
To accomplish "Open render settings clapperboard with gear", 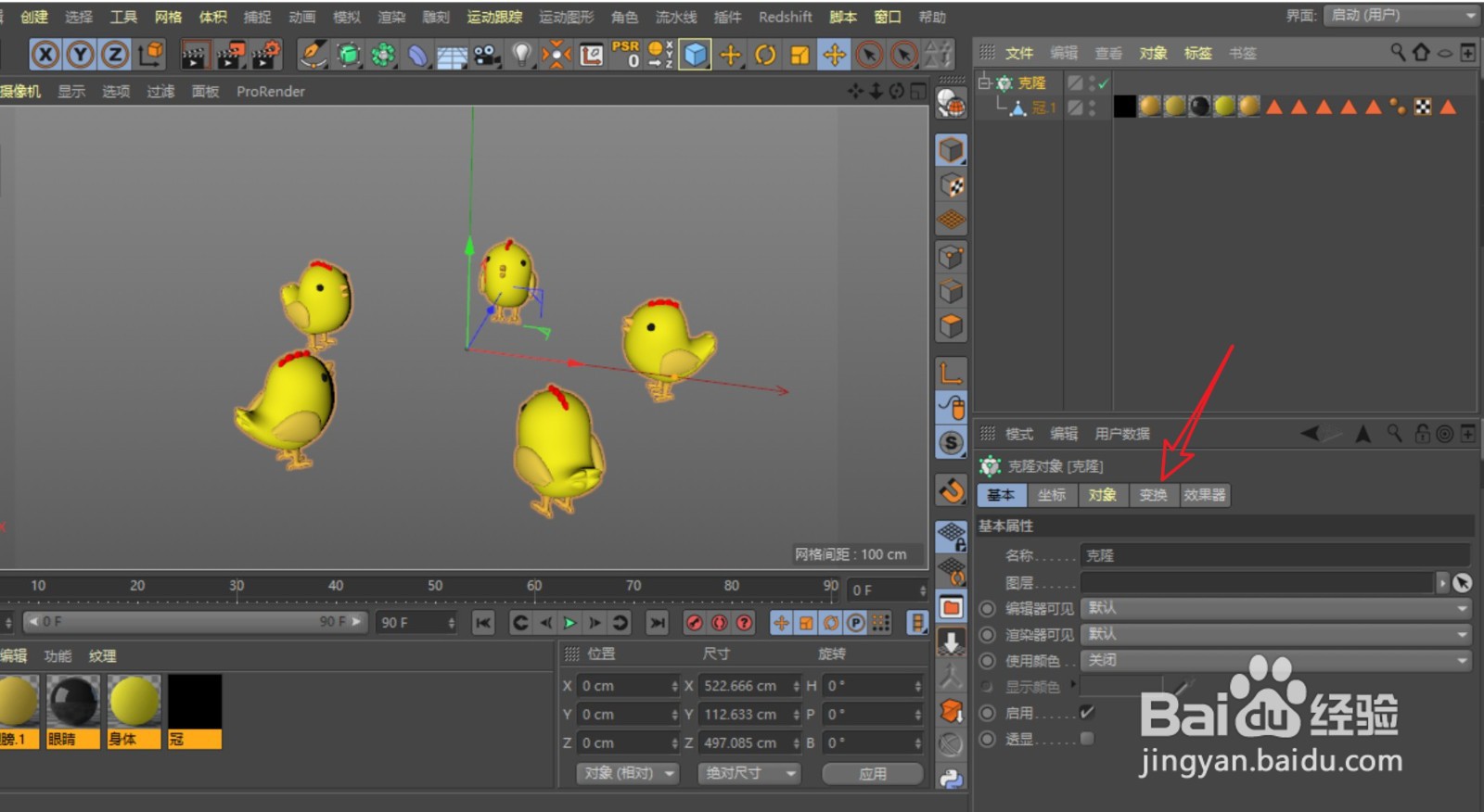I will click(x=265, y=56).
